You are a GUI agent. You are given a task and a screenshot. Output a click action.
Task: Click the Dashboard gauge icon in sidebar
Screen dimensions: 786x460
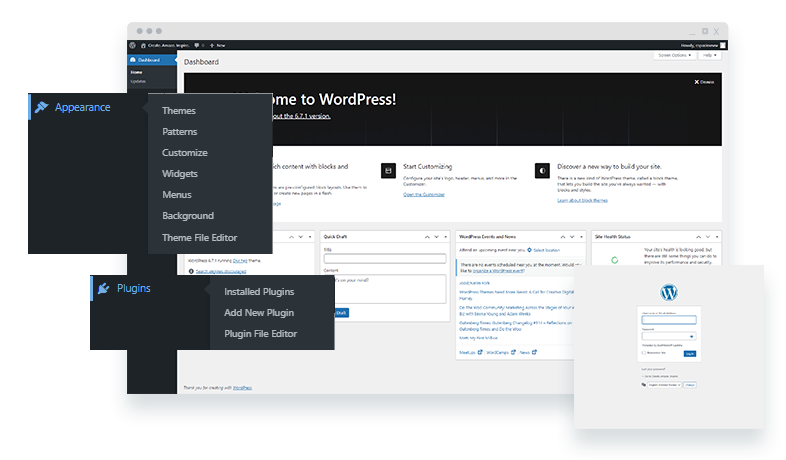coord(133,60)
